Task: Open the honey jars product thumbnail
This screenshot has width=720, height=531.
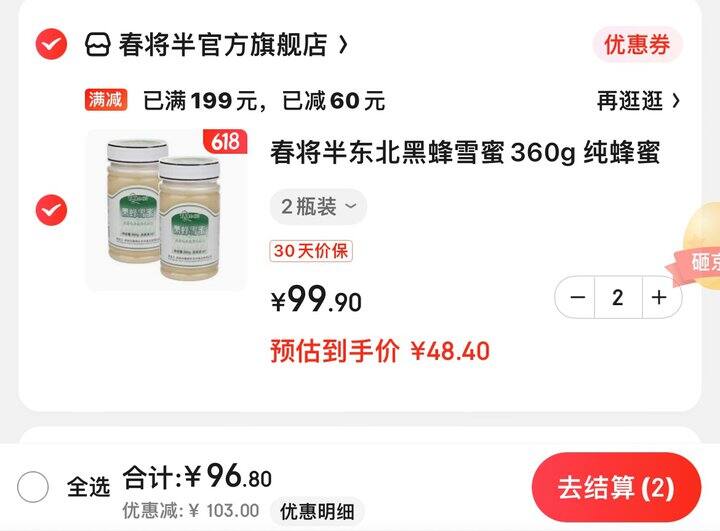Action: click(x=167, y=210)
